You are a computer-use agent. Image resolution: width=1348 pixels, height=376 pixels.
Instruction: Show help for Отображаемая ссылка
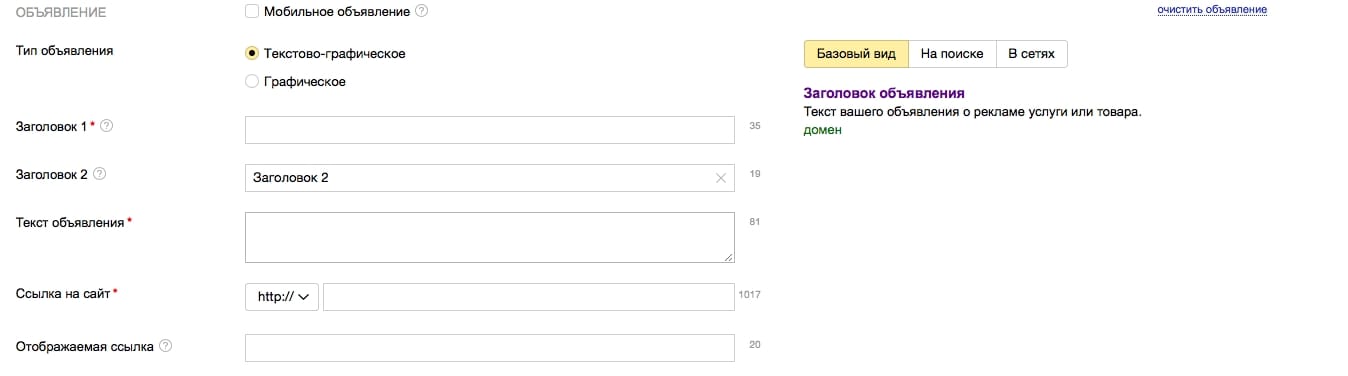(166, 346)
